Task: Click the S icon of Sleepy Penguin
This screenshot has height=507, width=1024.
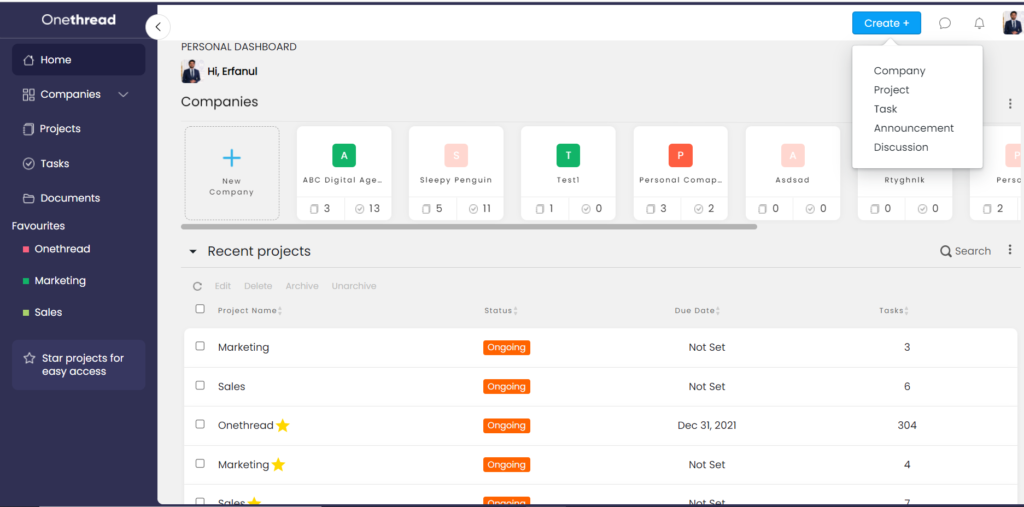Action: pos(456,155)
